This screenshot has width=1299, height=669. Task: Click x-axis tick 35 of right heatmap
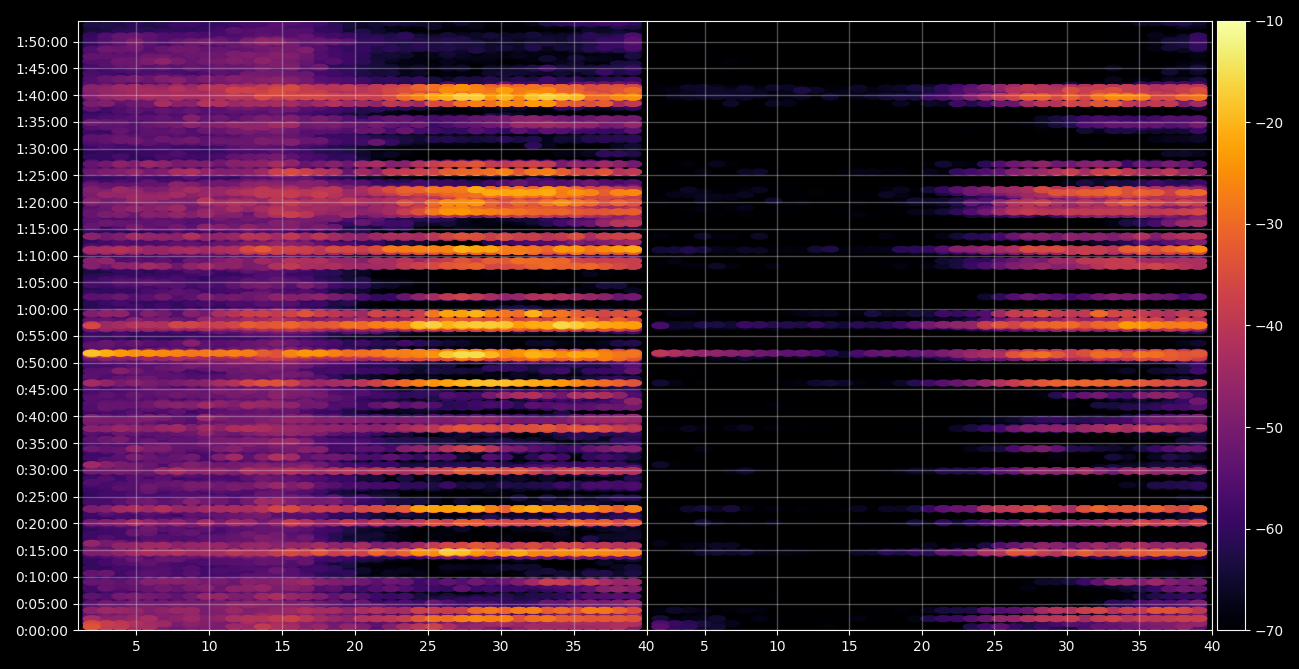click(x=1140, y=647)
